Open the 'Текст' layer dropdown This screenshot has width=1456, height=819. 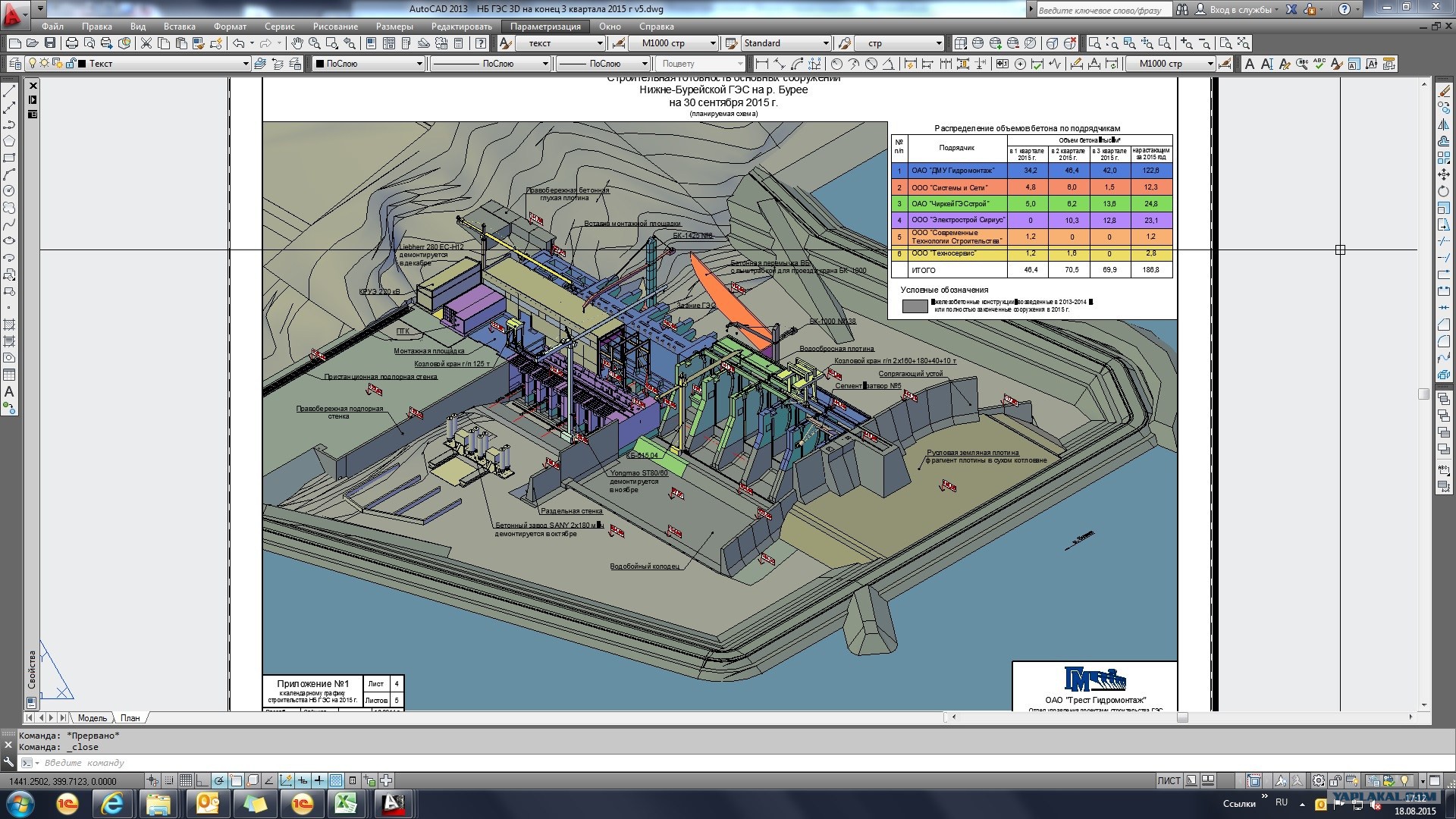click(x=138, y=64)
